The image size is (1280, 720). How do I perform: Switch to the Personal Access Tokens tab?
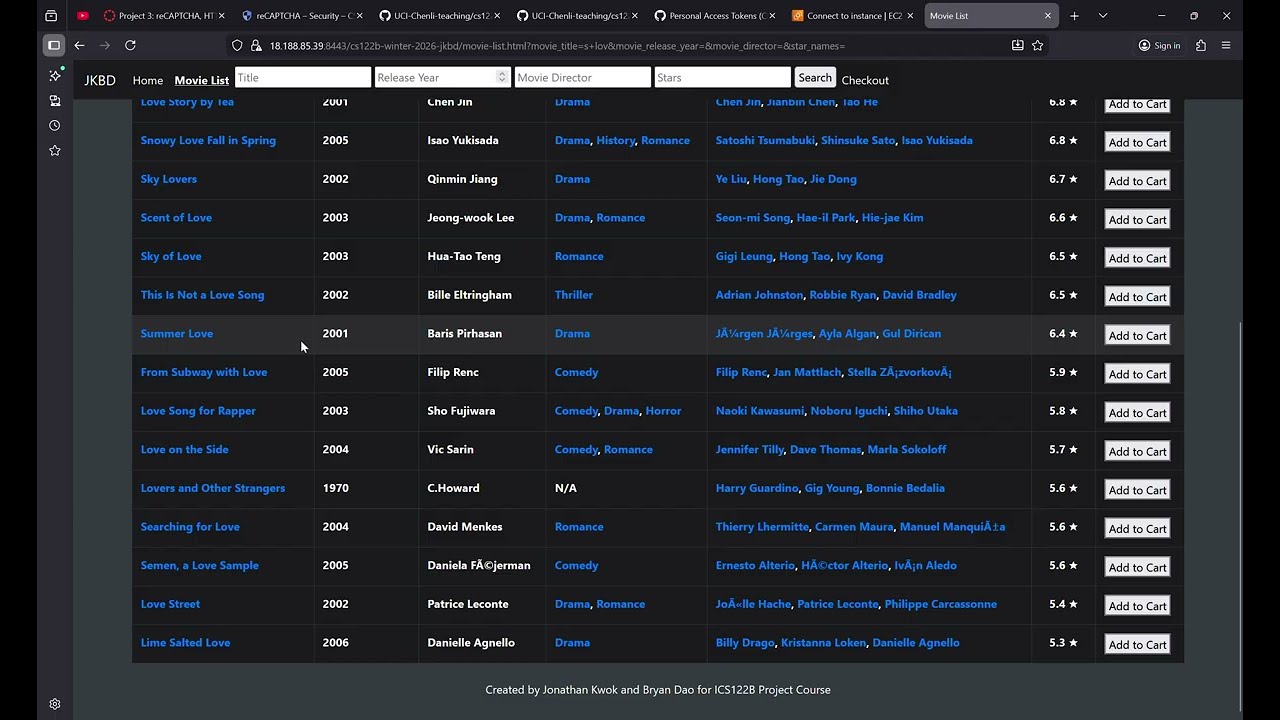tap(715, 16)
